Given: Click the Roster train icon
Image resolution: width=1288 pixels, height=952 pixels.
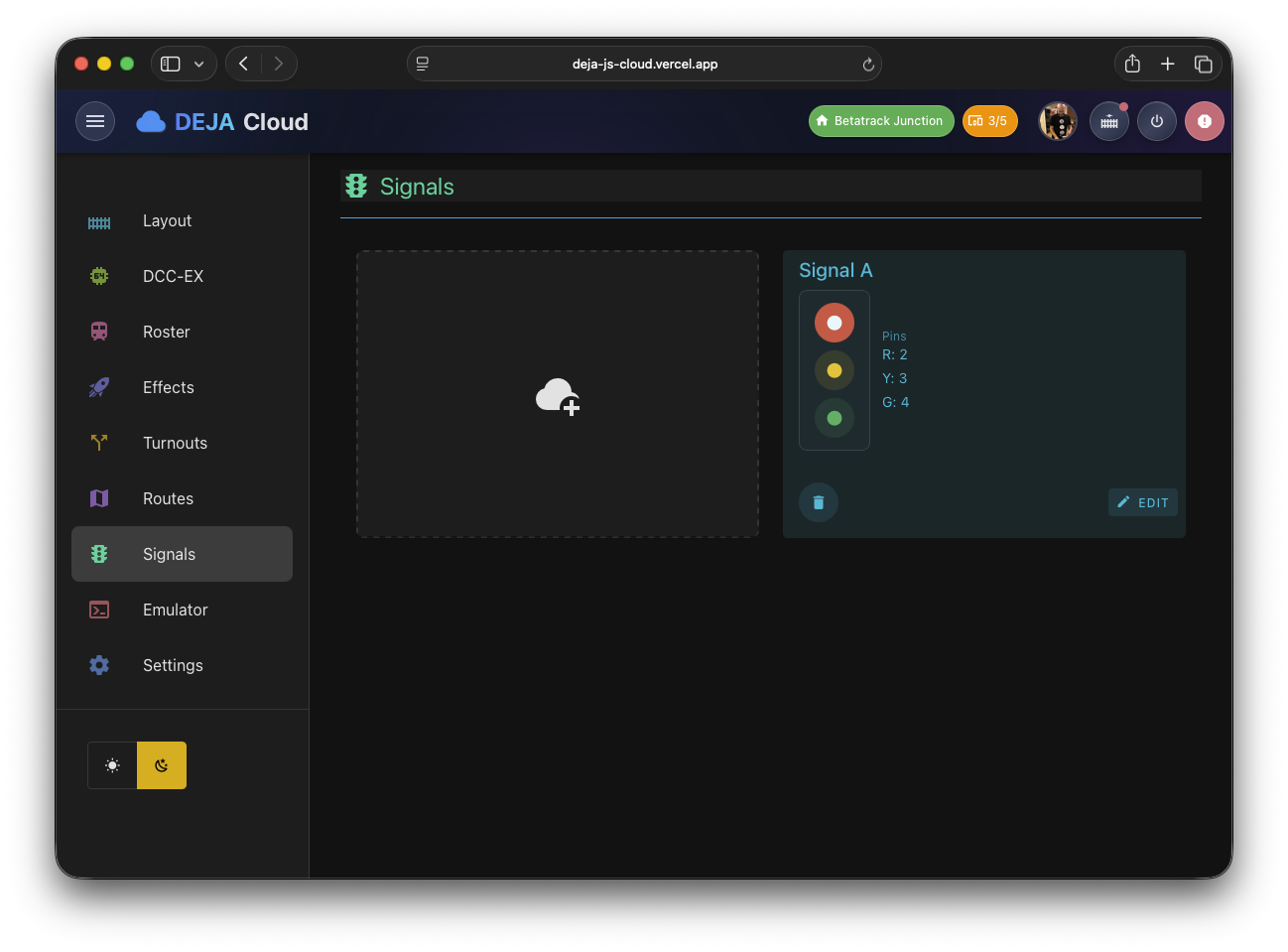Looking at the screenshot, I should (x=99, y=332).
